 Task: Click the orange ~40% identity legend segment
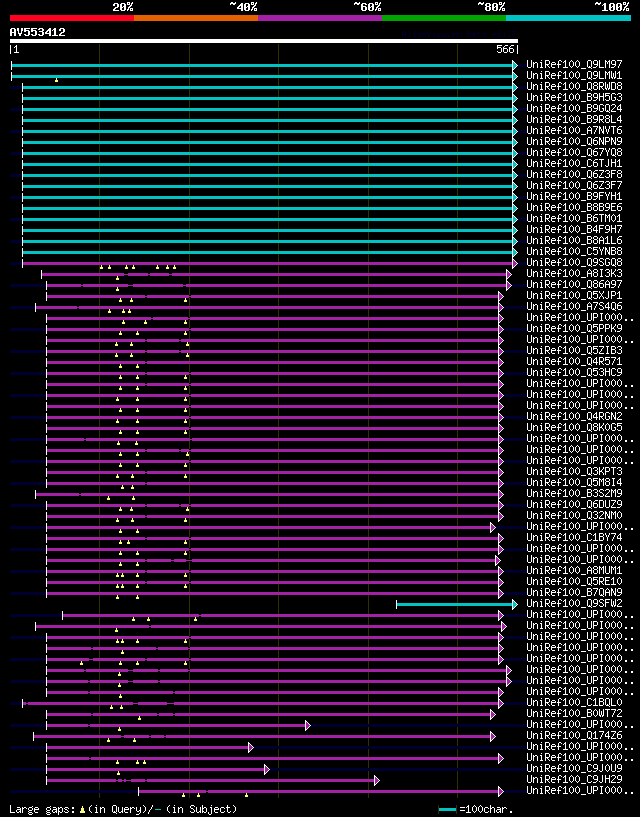(x=196, y=18)
